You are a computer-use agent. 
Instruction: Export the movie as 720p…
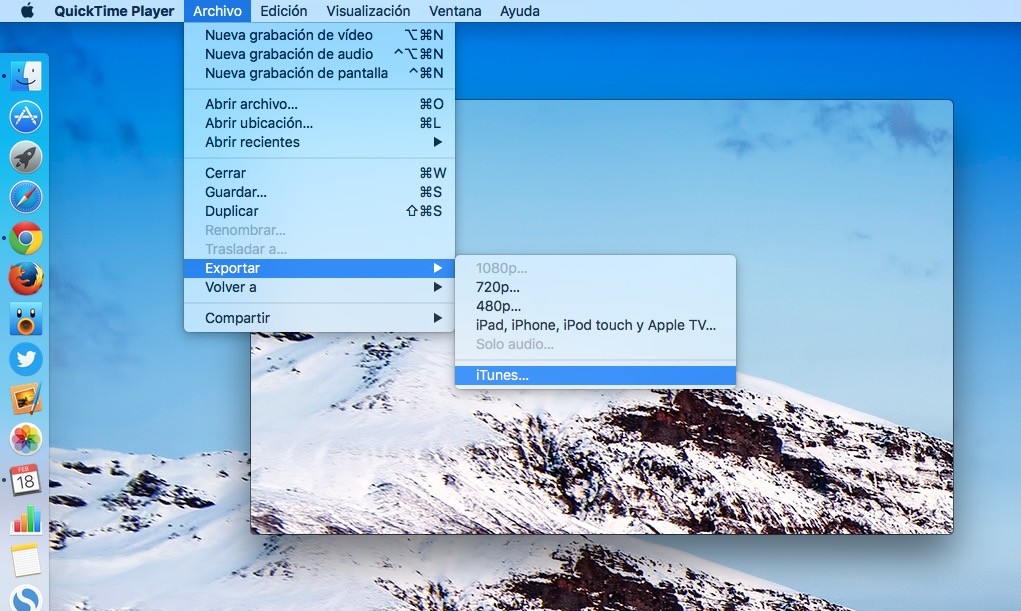(x=595, y=287)
